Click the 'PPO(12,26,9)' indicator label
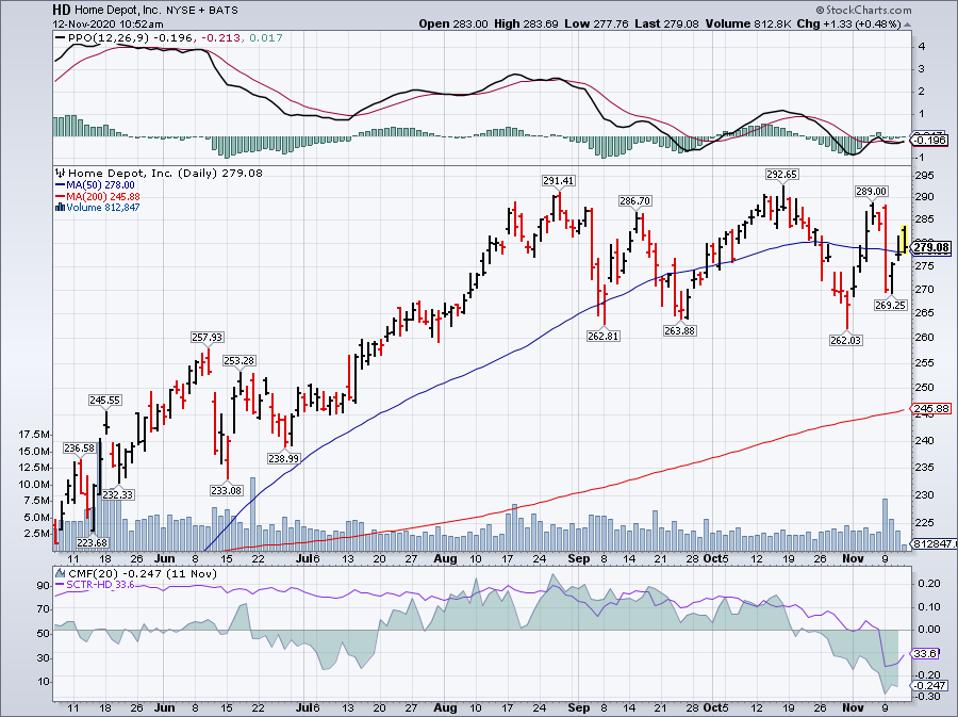This screenshot has width=958, height=717. [108, 38]
